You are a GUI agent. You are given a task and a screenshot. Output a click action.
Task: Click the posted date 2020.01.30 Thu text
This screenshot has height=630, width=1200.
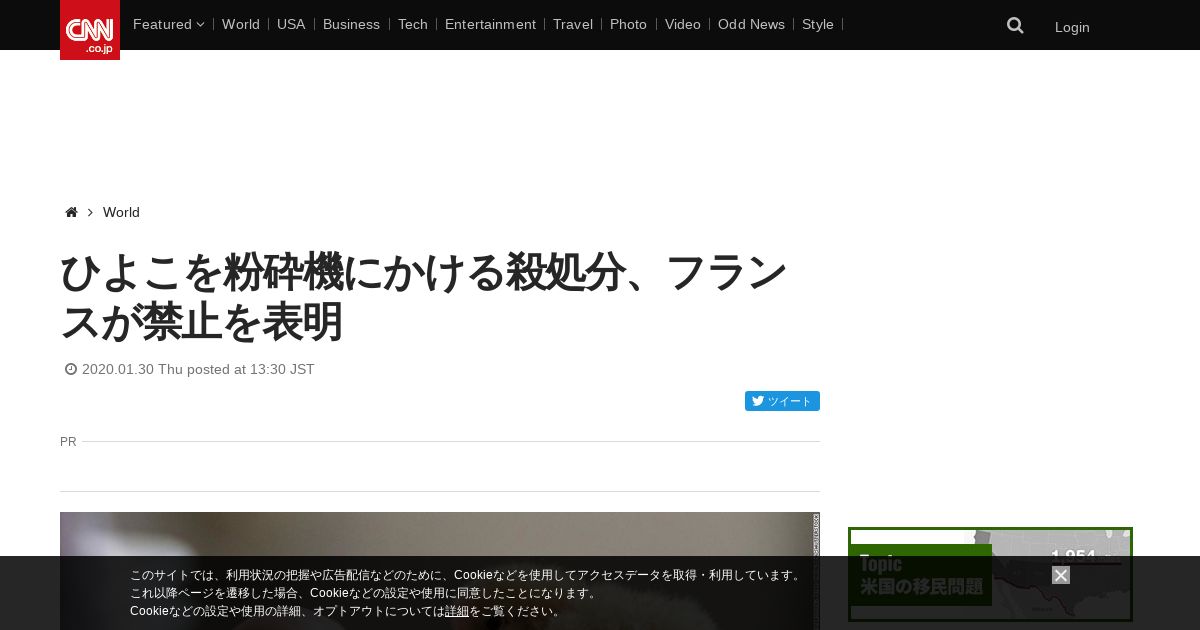pyautogui.click(x=198, y=369)
